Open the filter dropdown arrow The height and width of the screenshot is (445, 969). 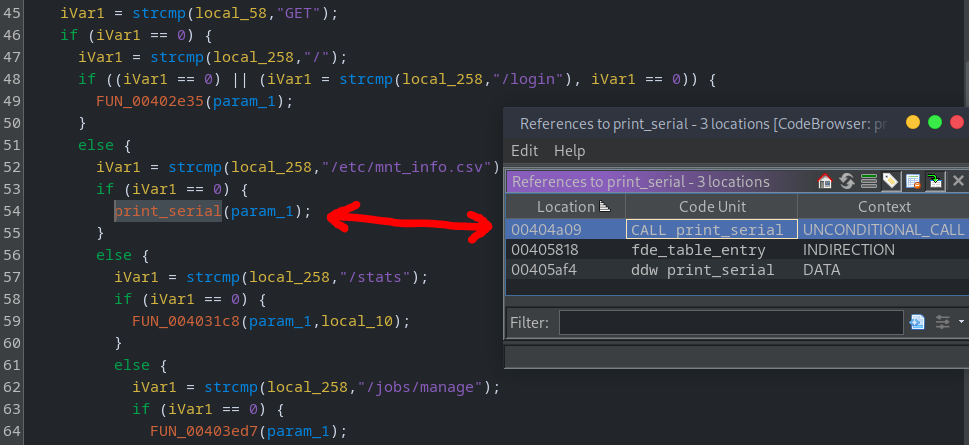point(961,322)
